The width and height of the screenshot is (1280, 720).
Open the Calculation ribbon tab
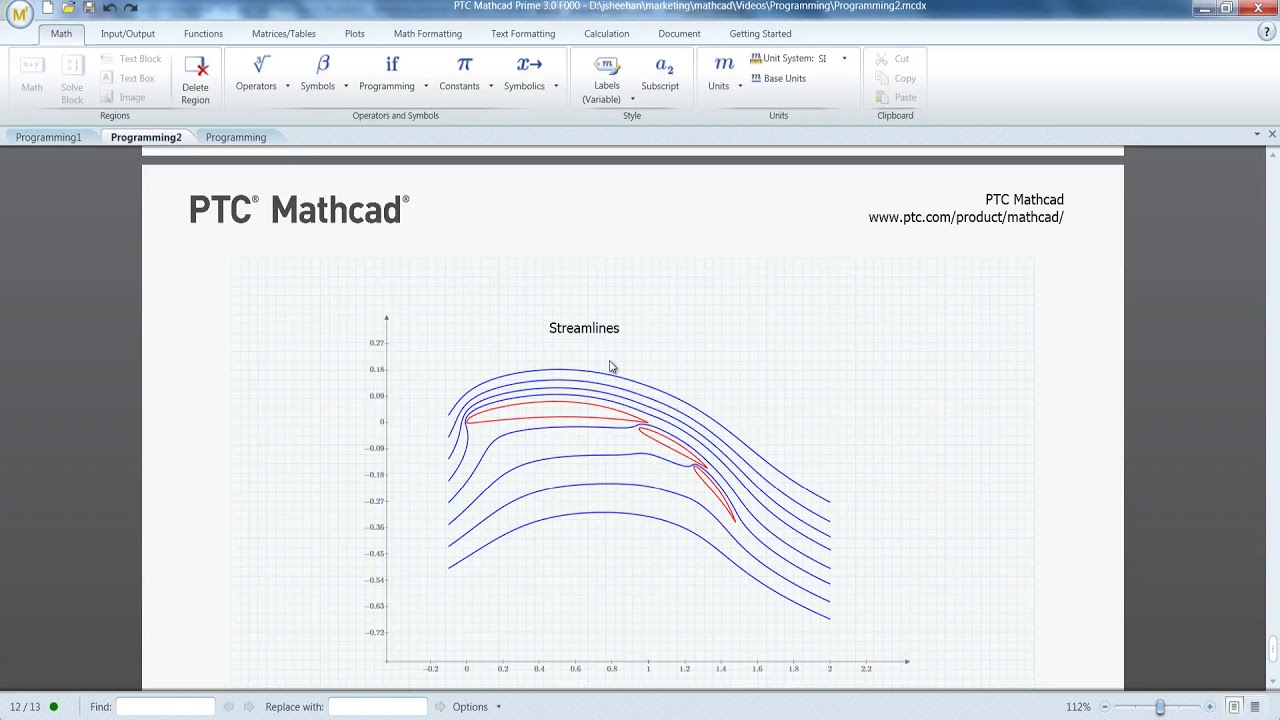pos(607,33)
